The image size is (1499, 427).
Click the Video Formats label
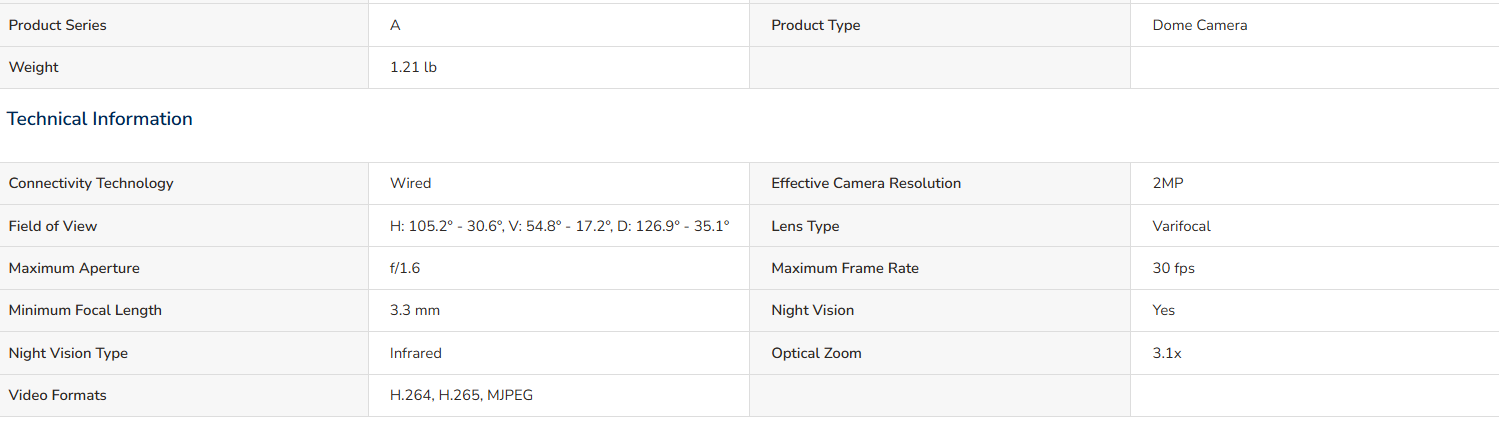pyautogui.click(x=58, y=395)
